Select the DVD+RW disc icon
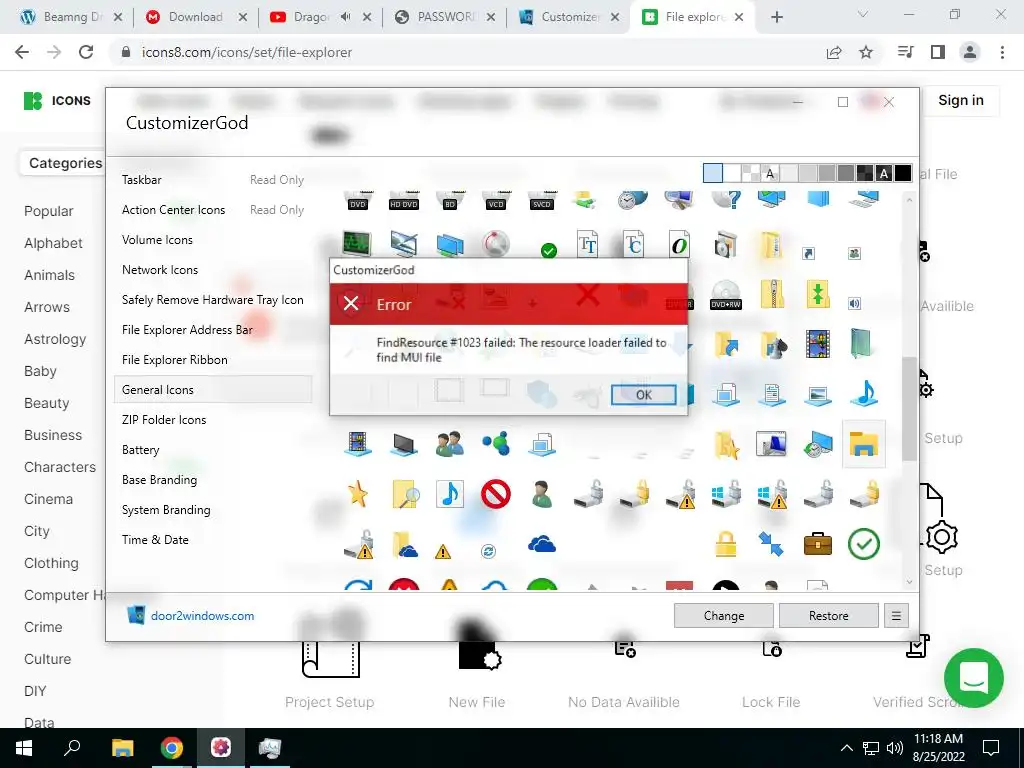 point(726,295)
